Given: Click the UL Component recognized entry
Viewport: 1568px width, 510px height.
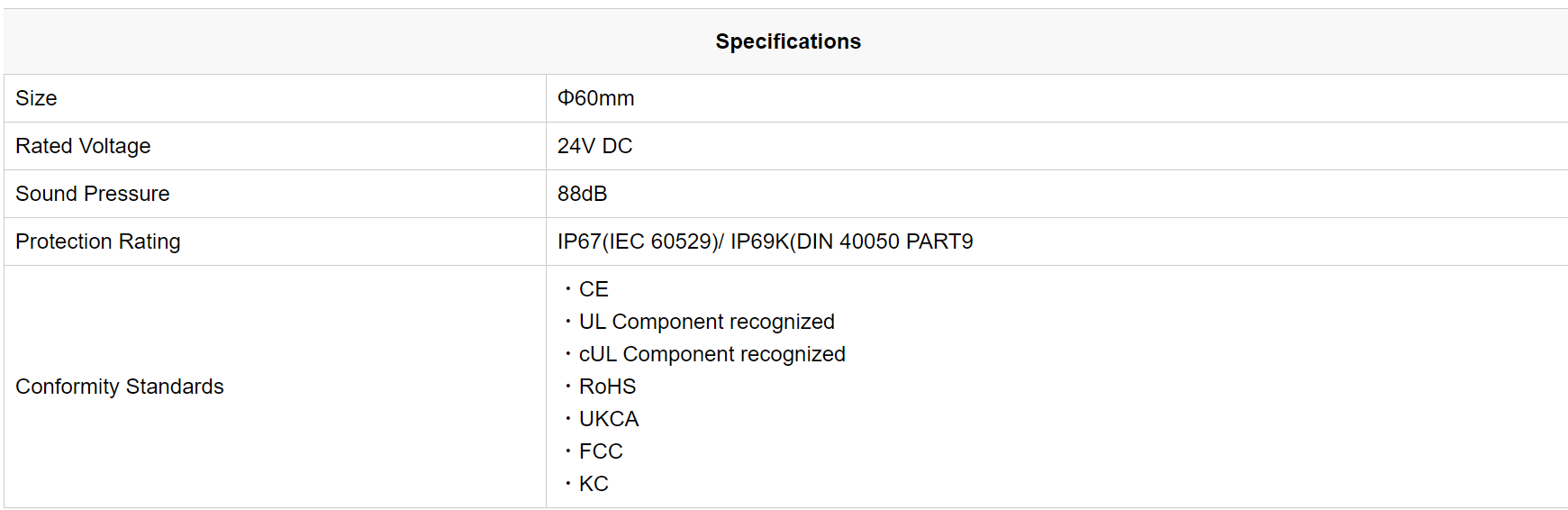Looking at the screenshot, I should click(x=707, y=322).
